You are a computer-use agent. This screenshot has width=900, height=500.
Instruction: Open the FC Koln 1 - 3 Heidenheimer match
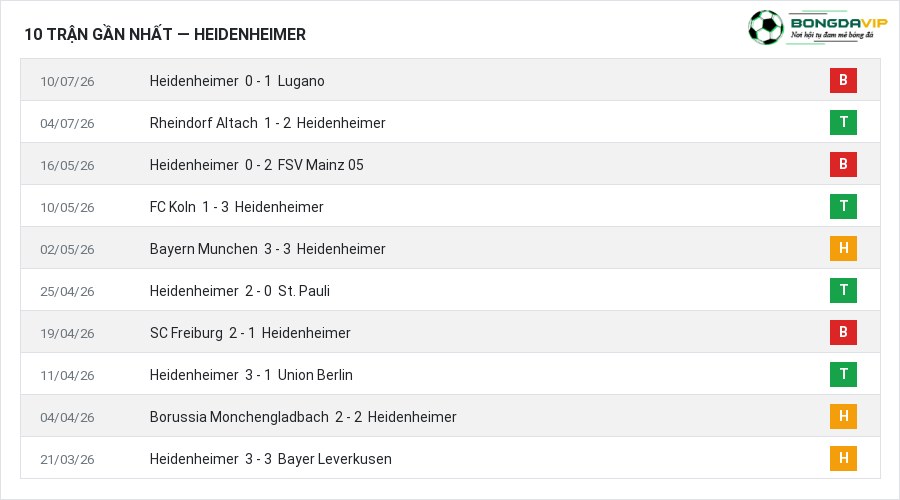(236, 207)
